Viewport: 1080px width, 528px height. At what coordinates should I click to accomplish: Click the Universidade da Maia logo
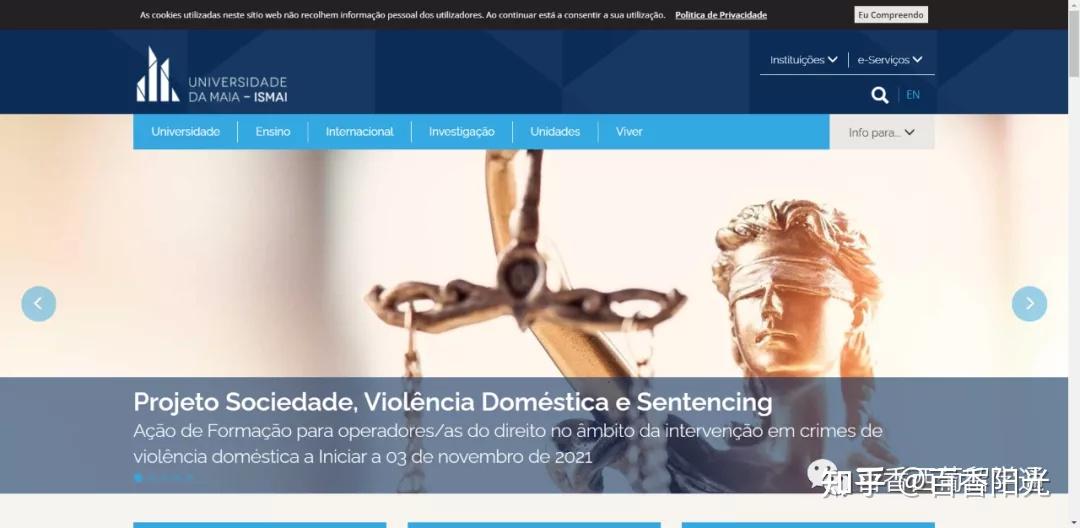[x=212, y=74]
